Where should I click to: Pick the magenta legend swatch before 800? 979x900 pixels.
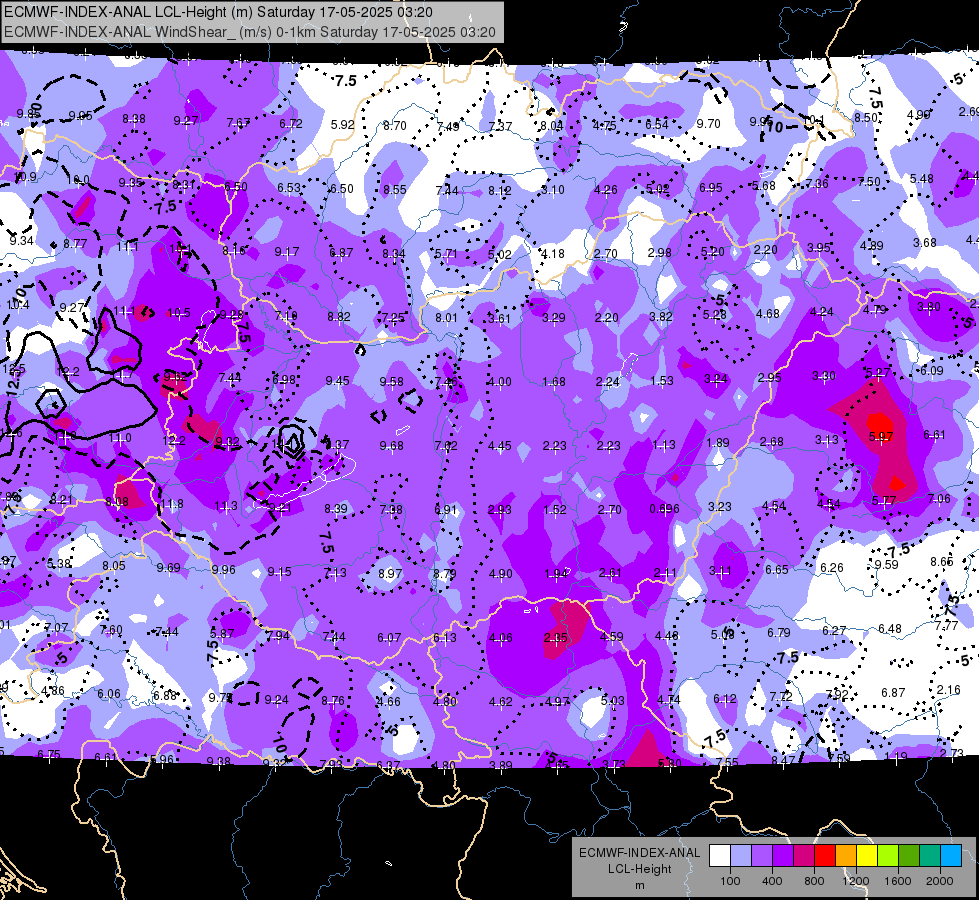pyautogui.click(x=804, y=856)
